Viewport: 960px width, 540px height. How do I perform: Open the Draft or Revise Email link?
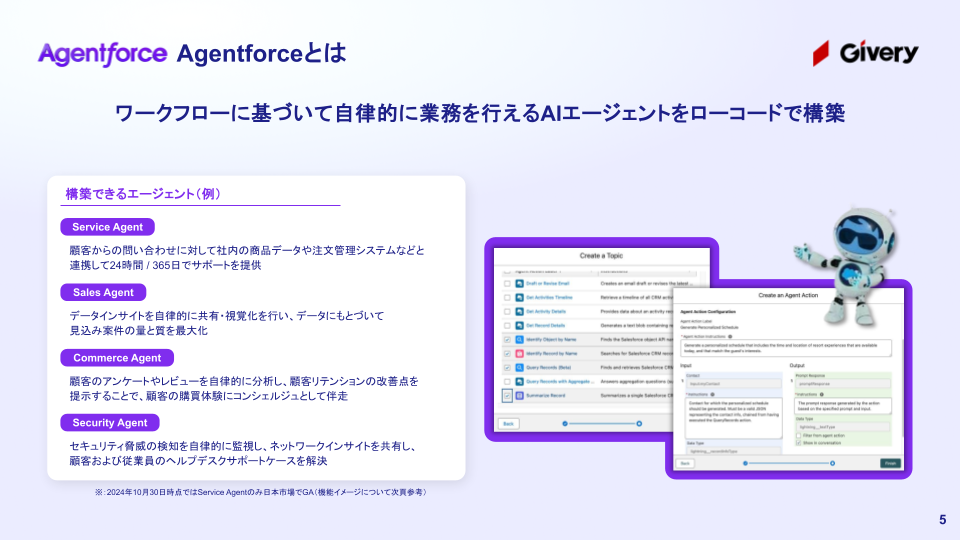[x=547, y=283]
